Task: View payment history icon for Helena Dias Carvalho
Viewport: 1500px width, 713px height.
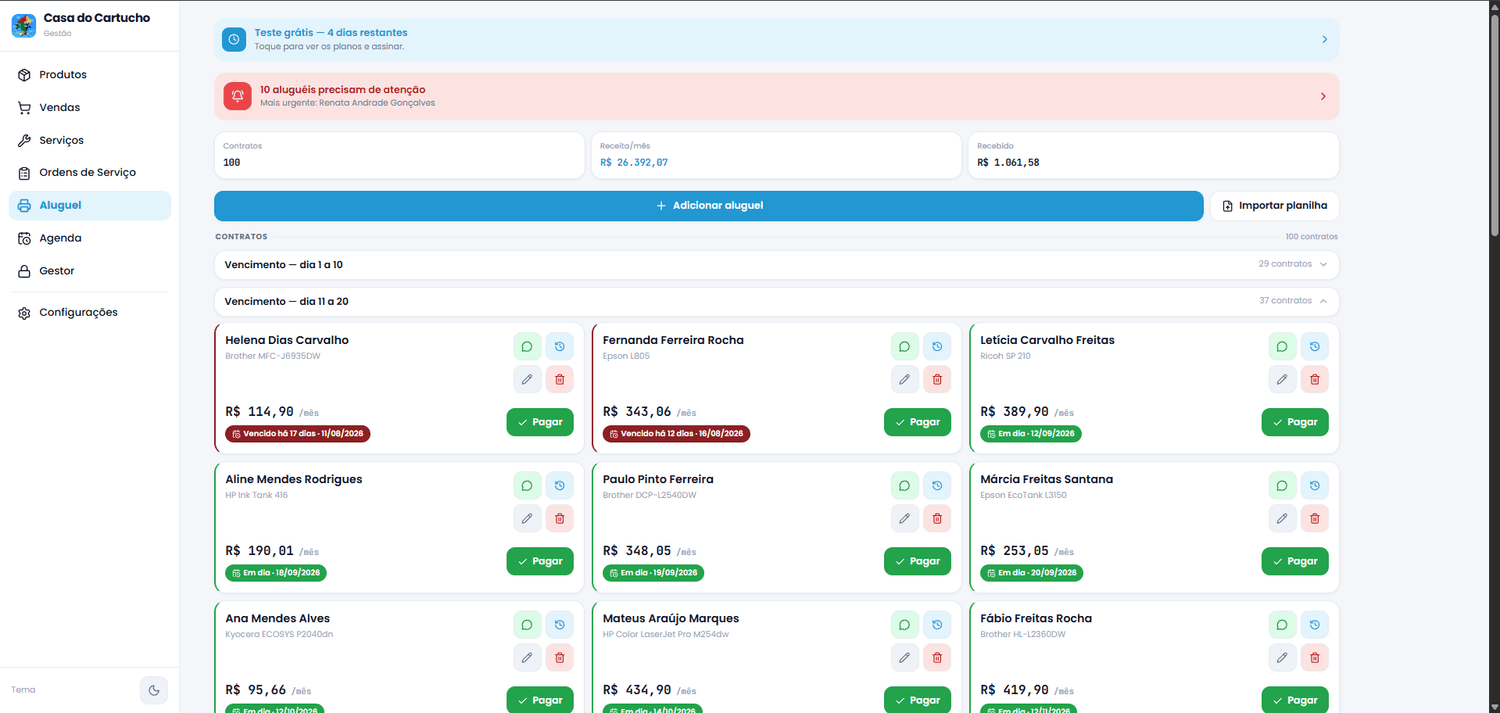Action: (560, 347)
